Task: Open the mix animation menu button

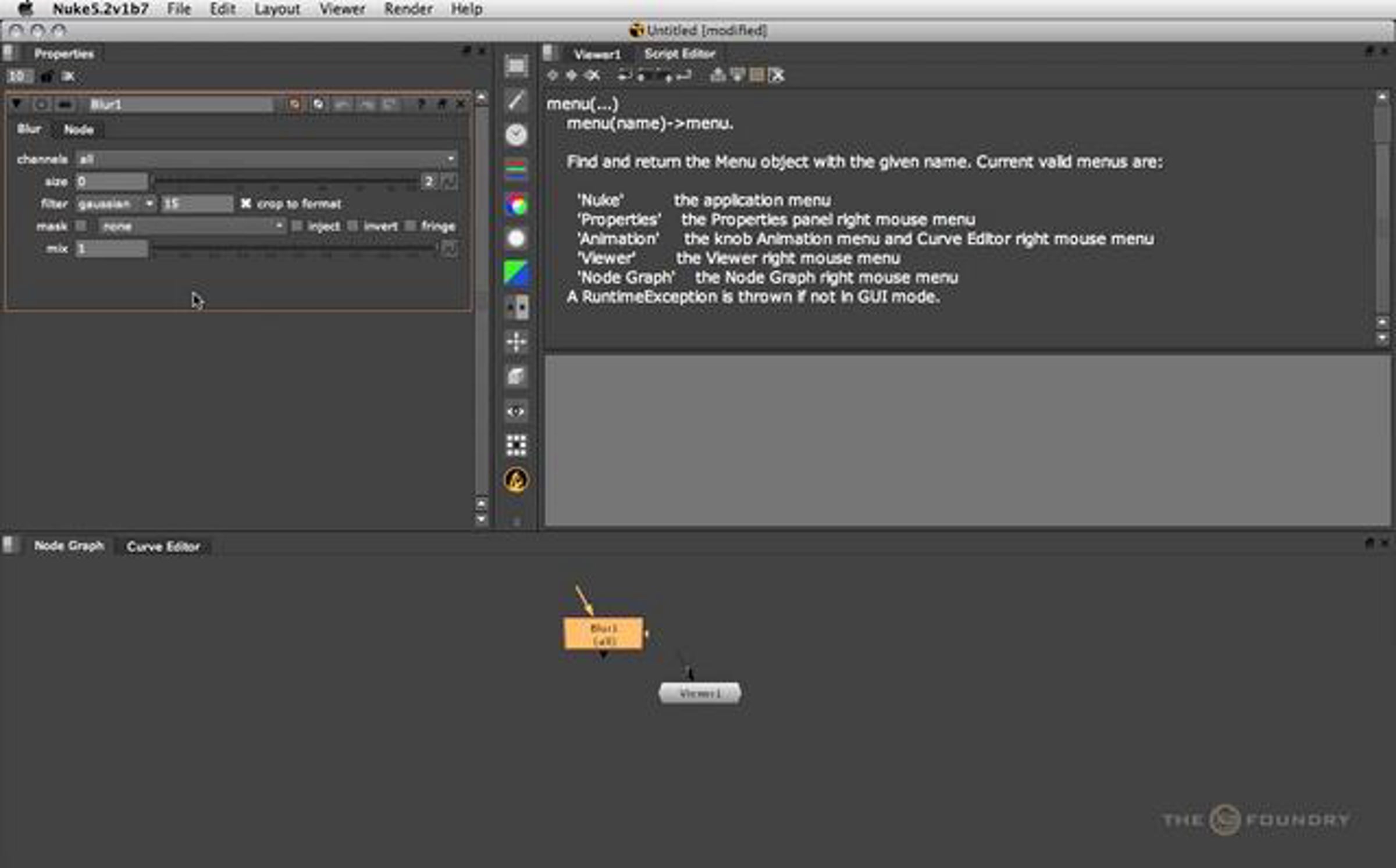Action: tap(450, 248)
